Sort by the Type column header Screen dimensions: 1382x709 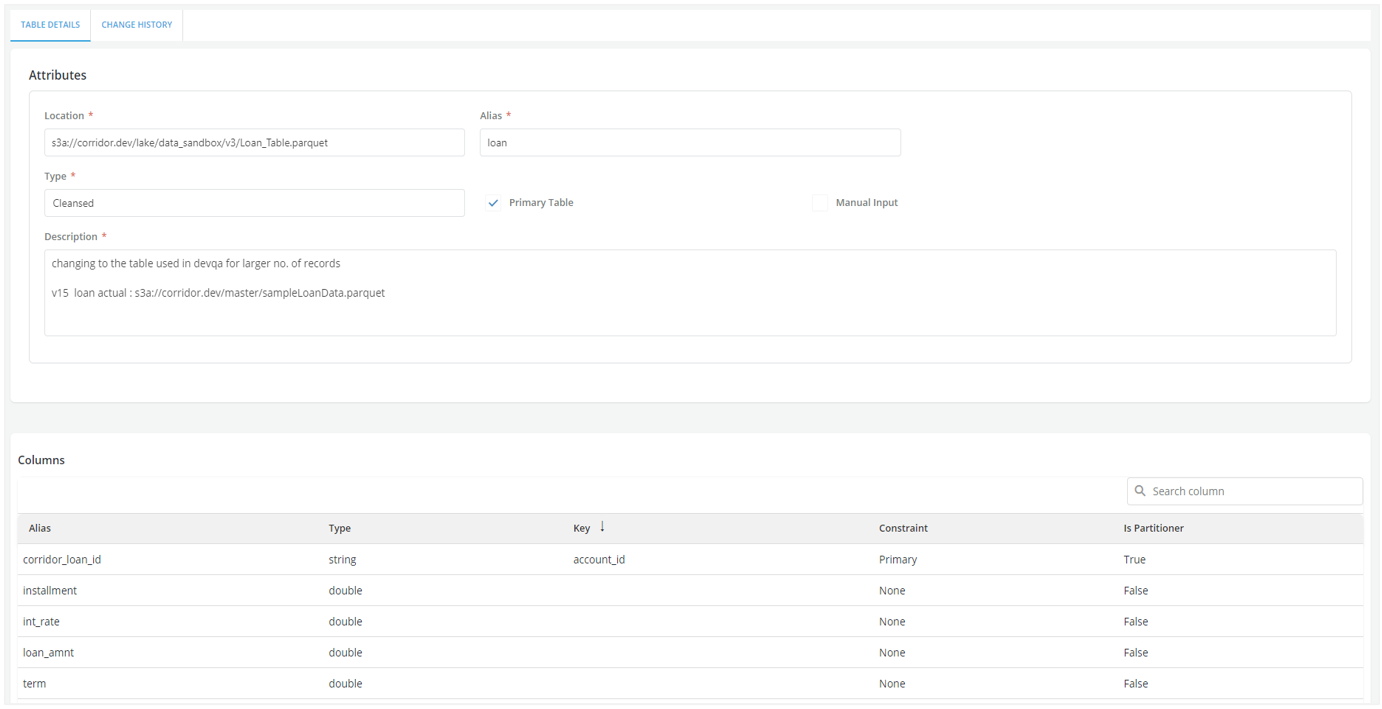340,528
